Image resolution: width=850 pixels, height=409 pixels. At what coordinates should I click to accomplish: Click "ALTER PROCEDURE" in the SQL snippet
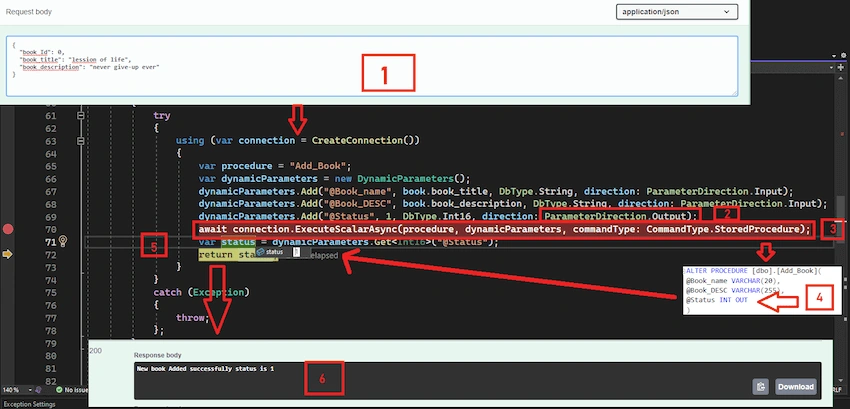coord(717,270)
